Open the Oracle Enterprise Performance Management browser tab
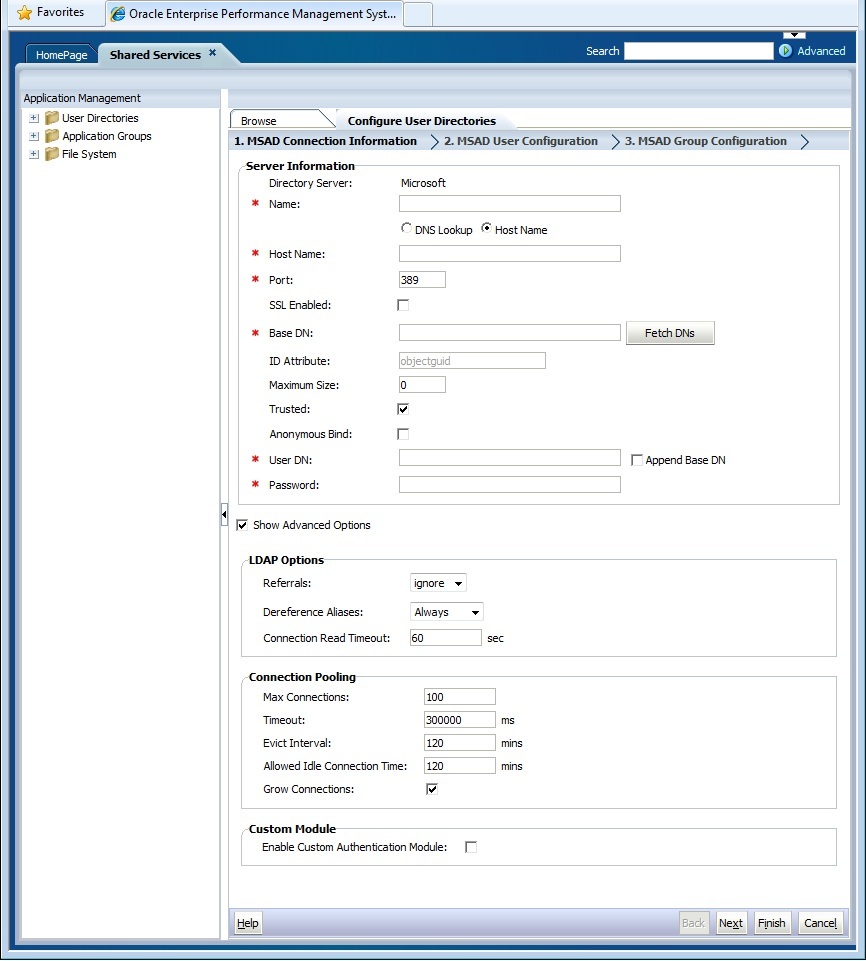Screen dimensions: 866x961 (x=254, y=13)
